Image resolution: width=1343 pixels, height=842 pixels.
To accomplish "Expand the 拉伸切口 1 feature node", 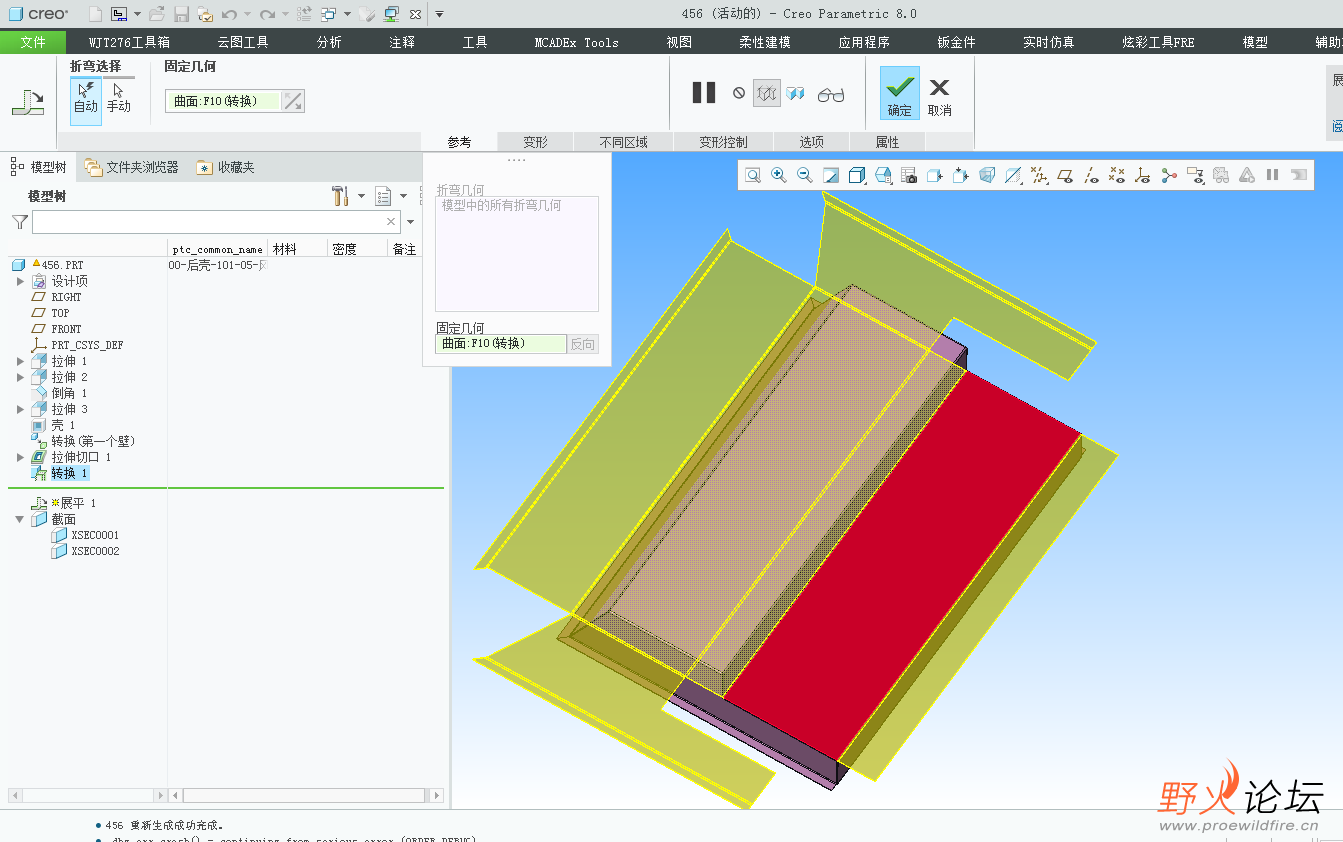I will tap(20, 457).
